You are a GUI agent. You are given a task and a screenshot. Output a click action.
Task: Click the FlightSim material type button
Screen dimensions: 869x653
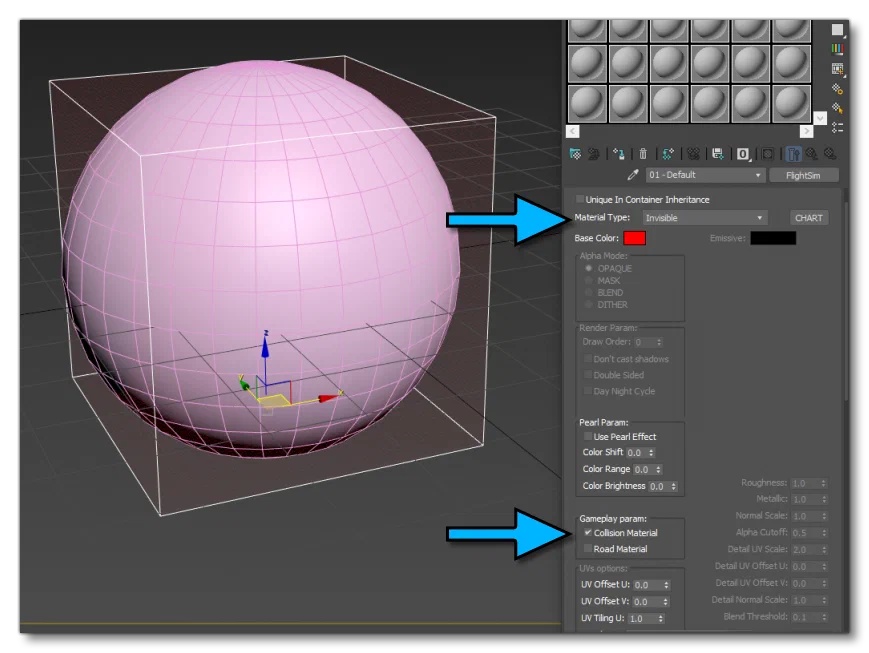803,175
